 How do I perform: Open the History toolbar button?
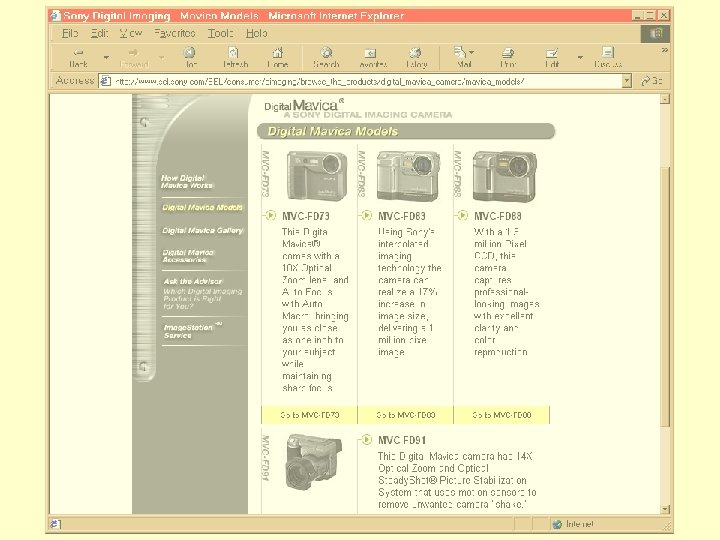click(416, 57)
